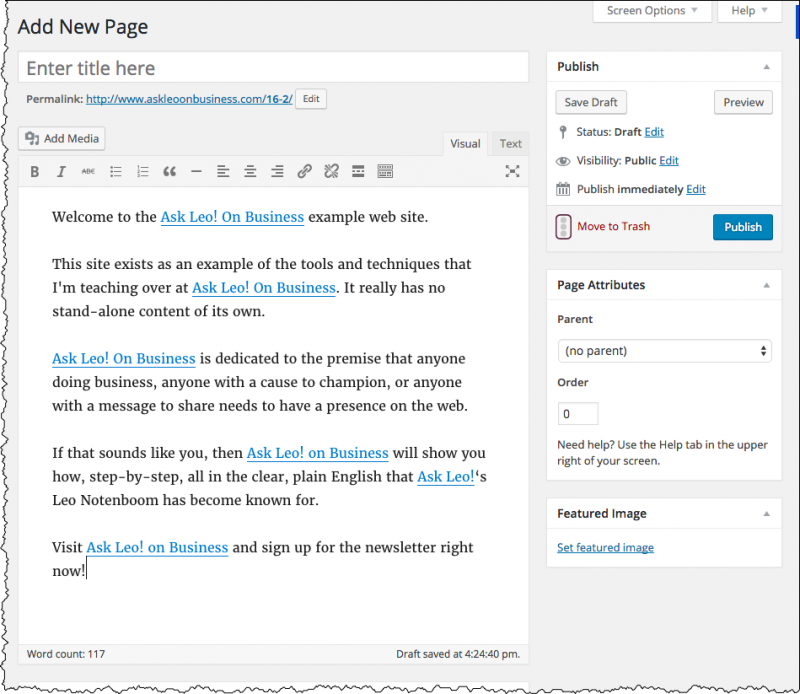Edit the Public visibility
This screenshot has height=694, width=800.
(x=669, y=161)
